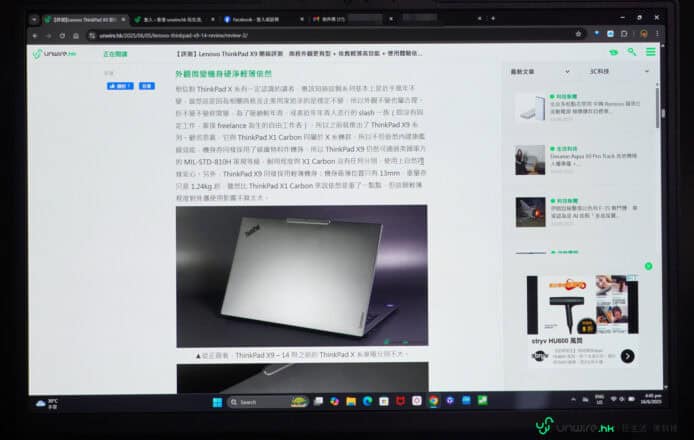The width and height of the screenshot is (694, 440).
Task: Open the Chrome profile avatar
Action: click(644, 34)
